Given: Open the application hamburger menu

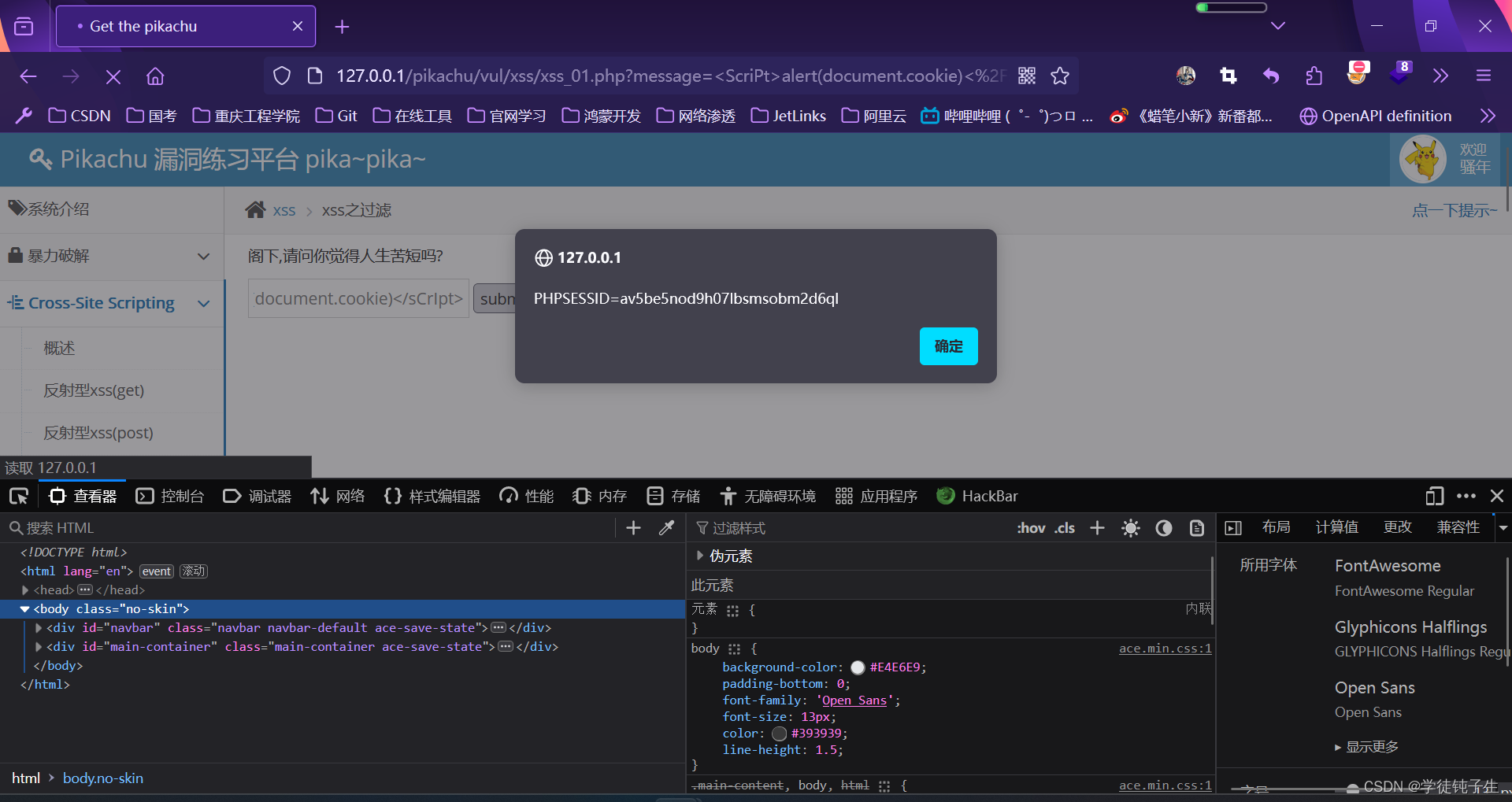Looking at the screenshot, I should tap(1484, 76).
